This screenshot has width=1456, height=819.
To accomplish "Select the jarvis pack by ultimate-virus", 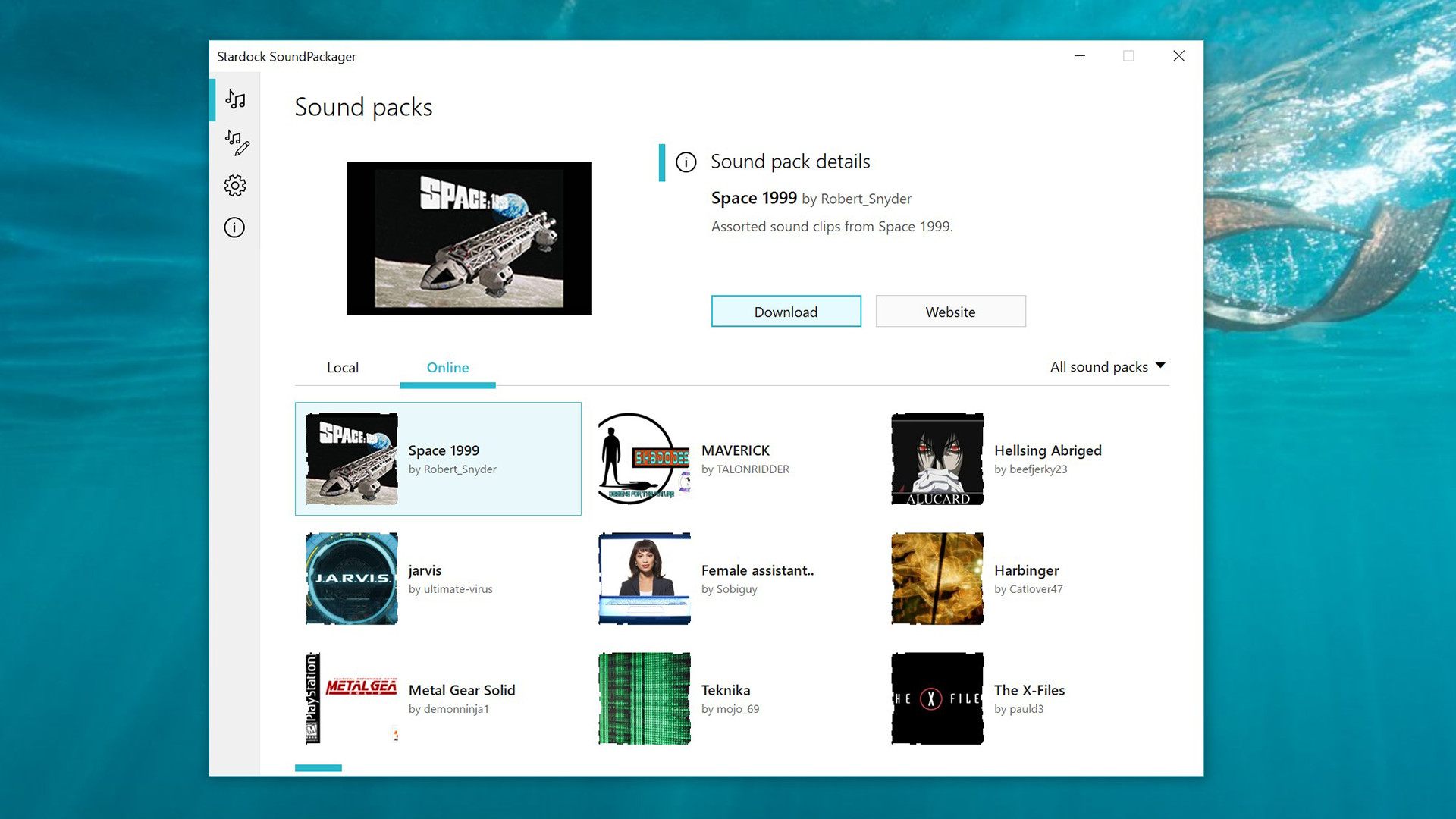I will point(425,578).
